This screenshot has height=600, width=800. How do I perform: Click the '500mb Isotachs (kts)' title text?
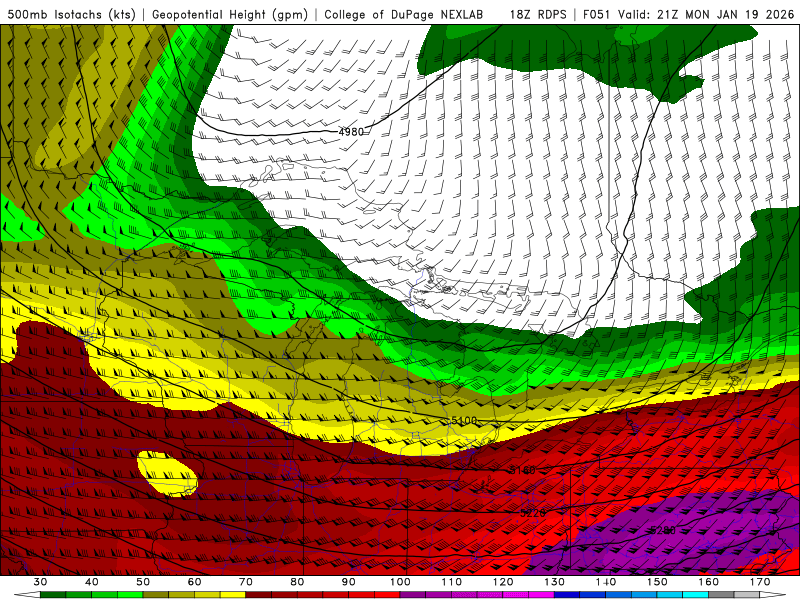[x=71, y=14]
